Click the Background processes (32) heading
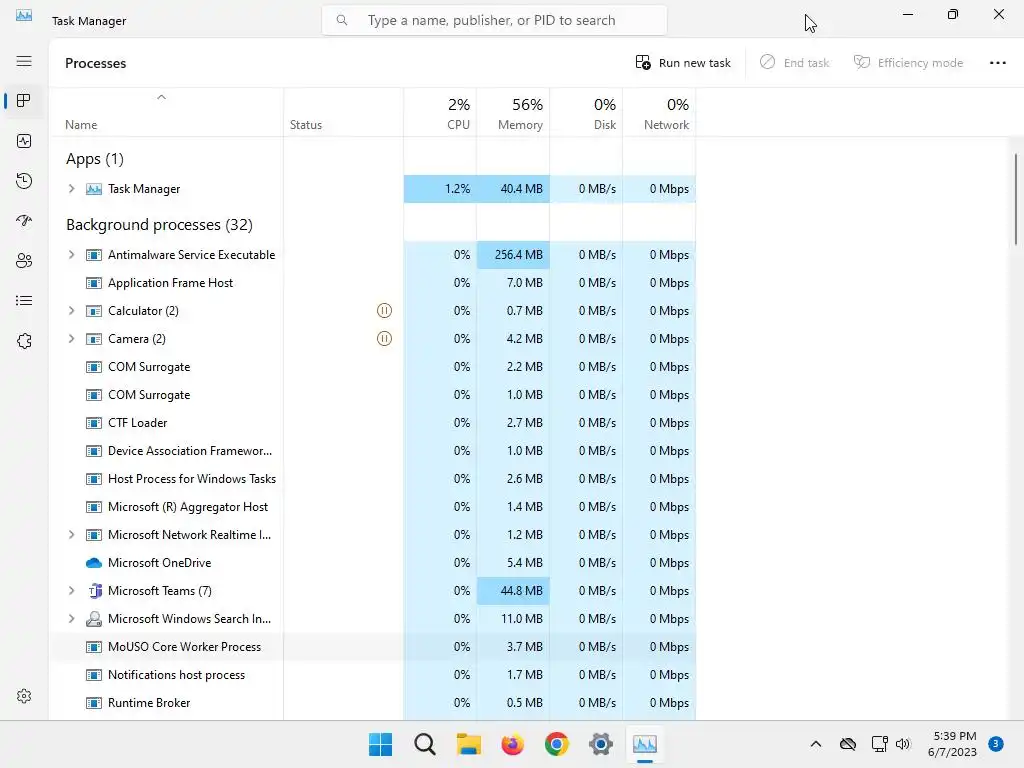The height and width of the screenshot is (768, 1024). coord(159,225)
